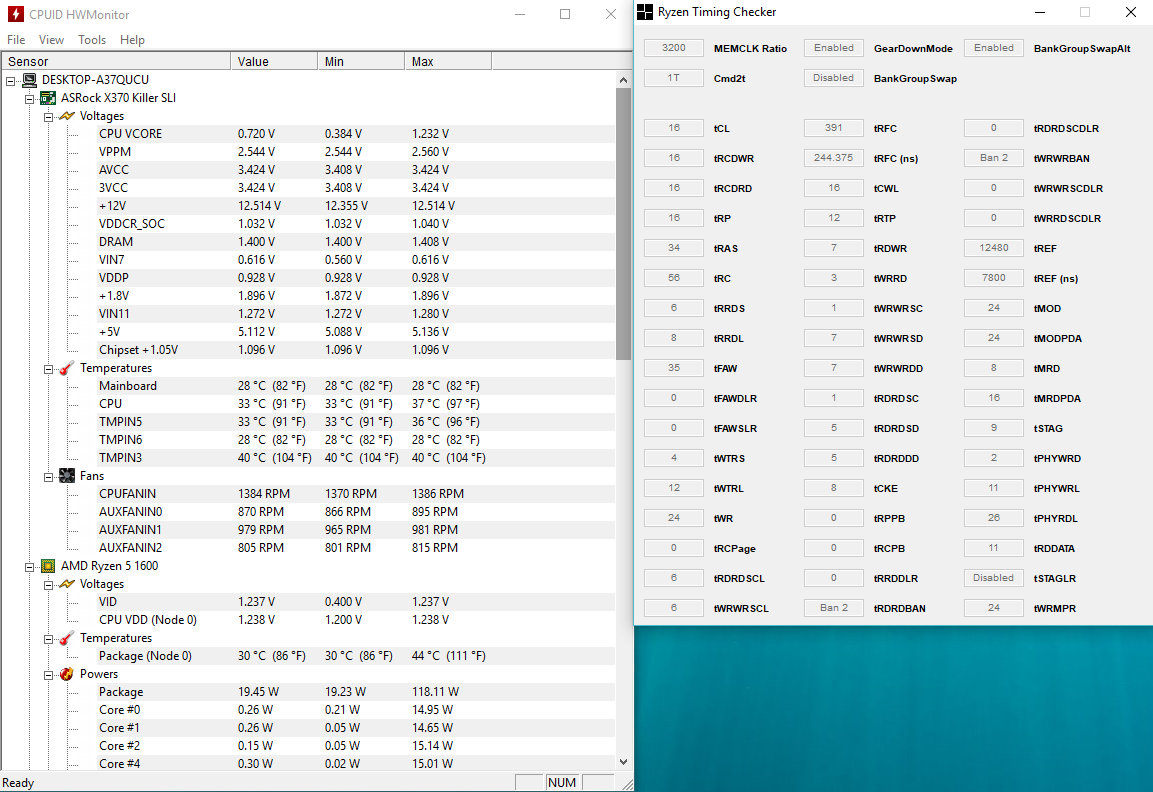Click the DESKTOP-A37QUCU computer icon
1153x792 pixels.
tap(30, 79)
